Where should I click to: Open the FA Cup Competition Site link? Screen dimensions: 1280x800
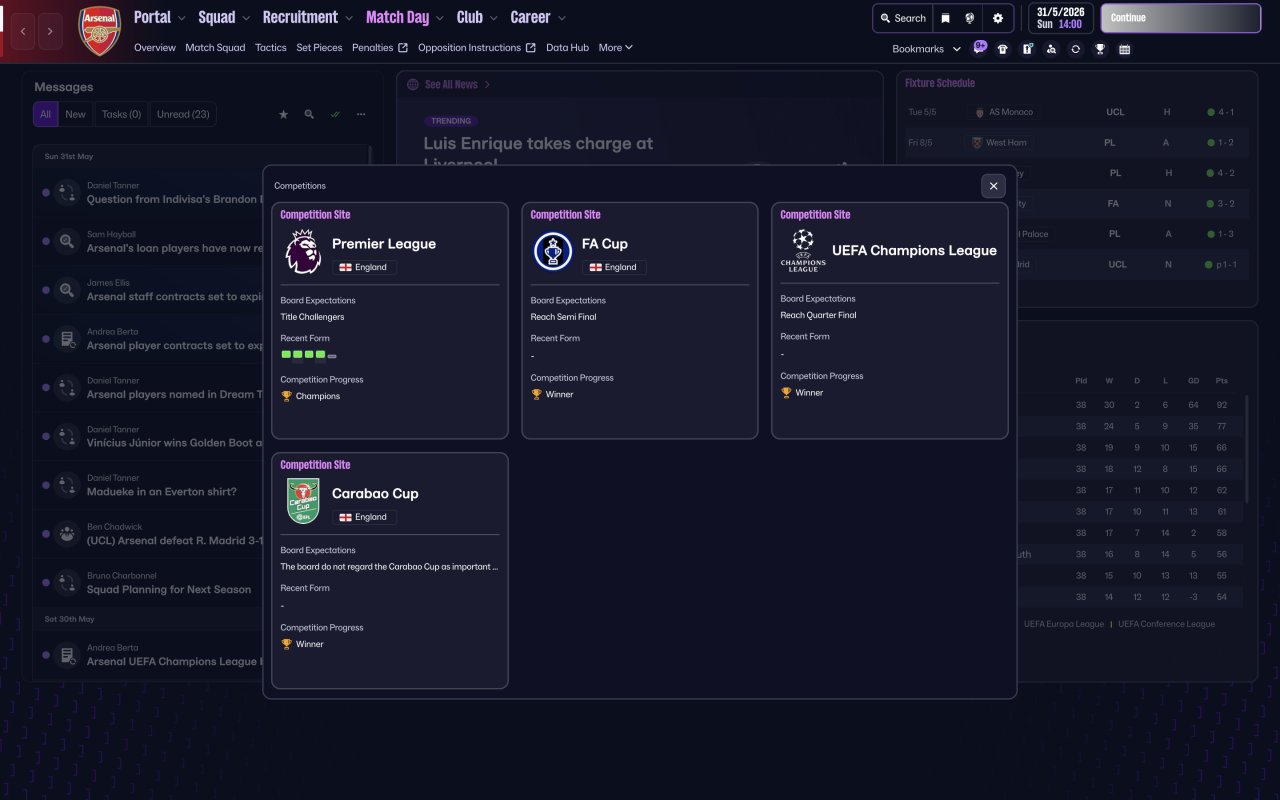(565, 215)
